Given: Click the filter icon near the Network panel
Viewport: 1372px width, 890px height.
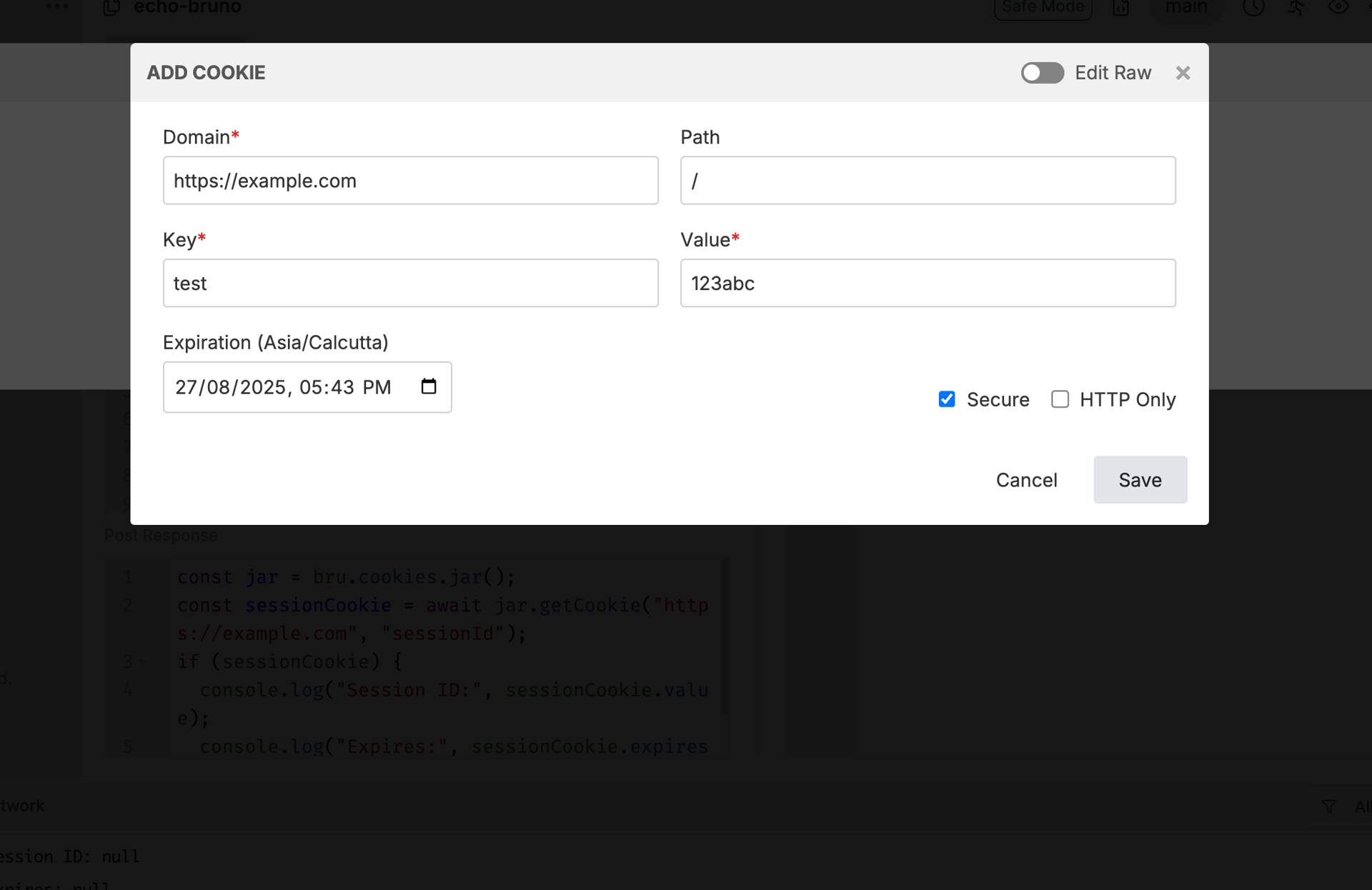Looking at the screenshot, I should point(1331,806).
